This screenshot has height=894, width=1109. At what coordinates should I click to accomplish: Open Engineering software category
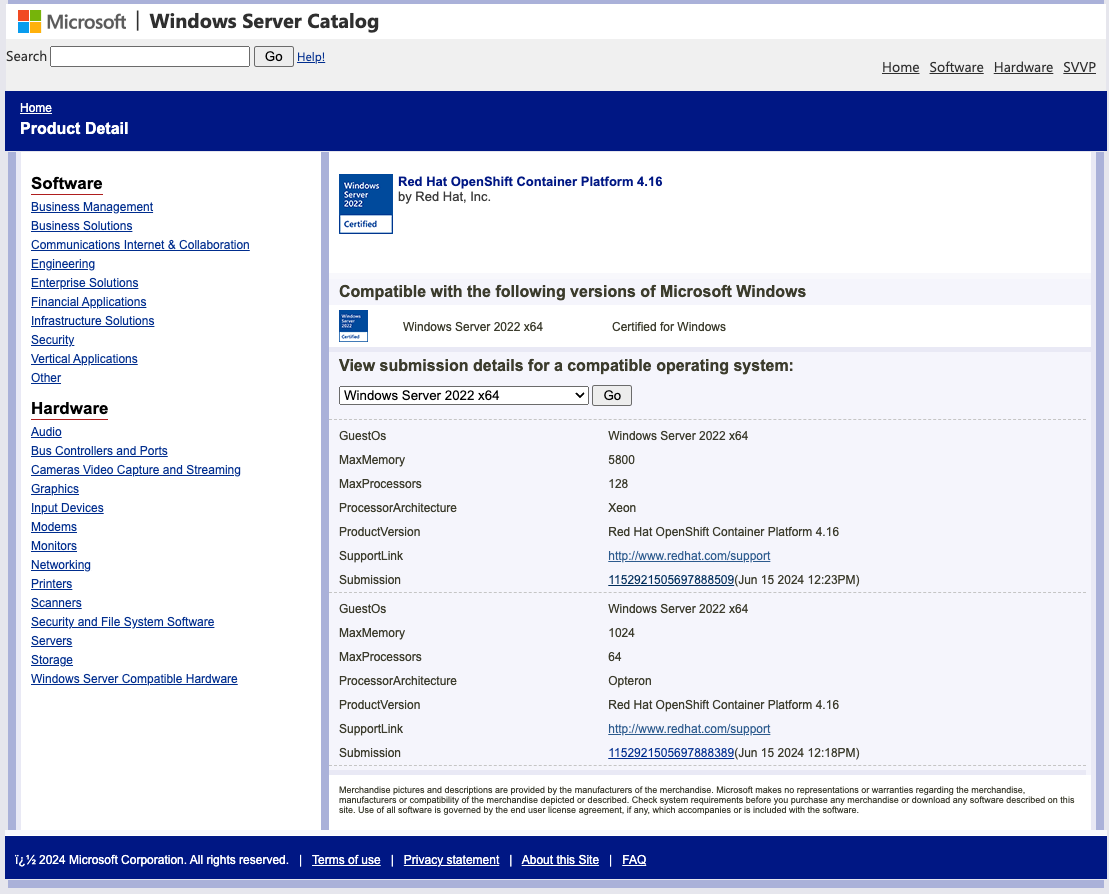coord(63,264)
